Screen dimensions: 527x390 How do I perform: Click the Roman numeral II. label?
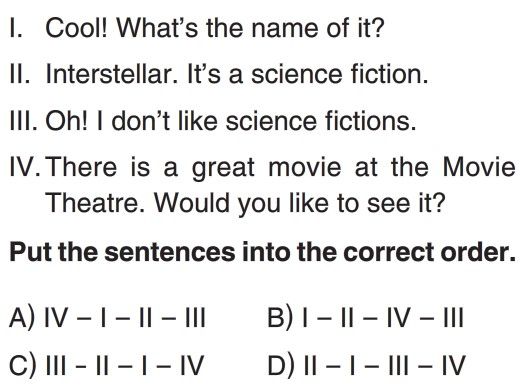[x=20, y=74]
